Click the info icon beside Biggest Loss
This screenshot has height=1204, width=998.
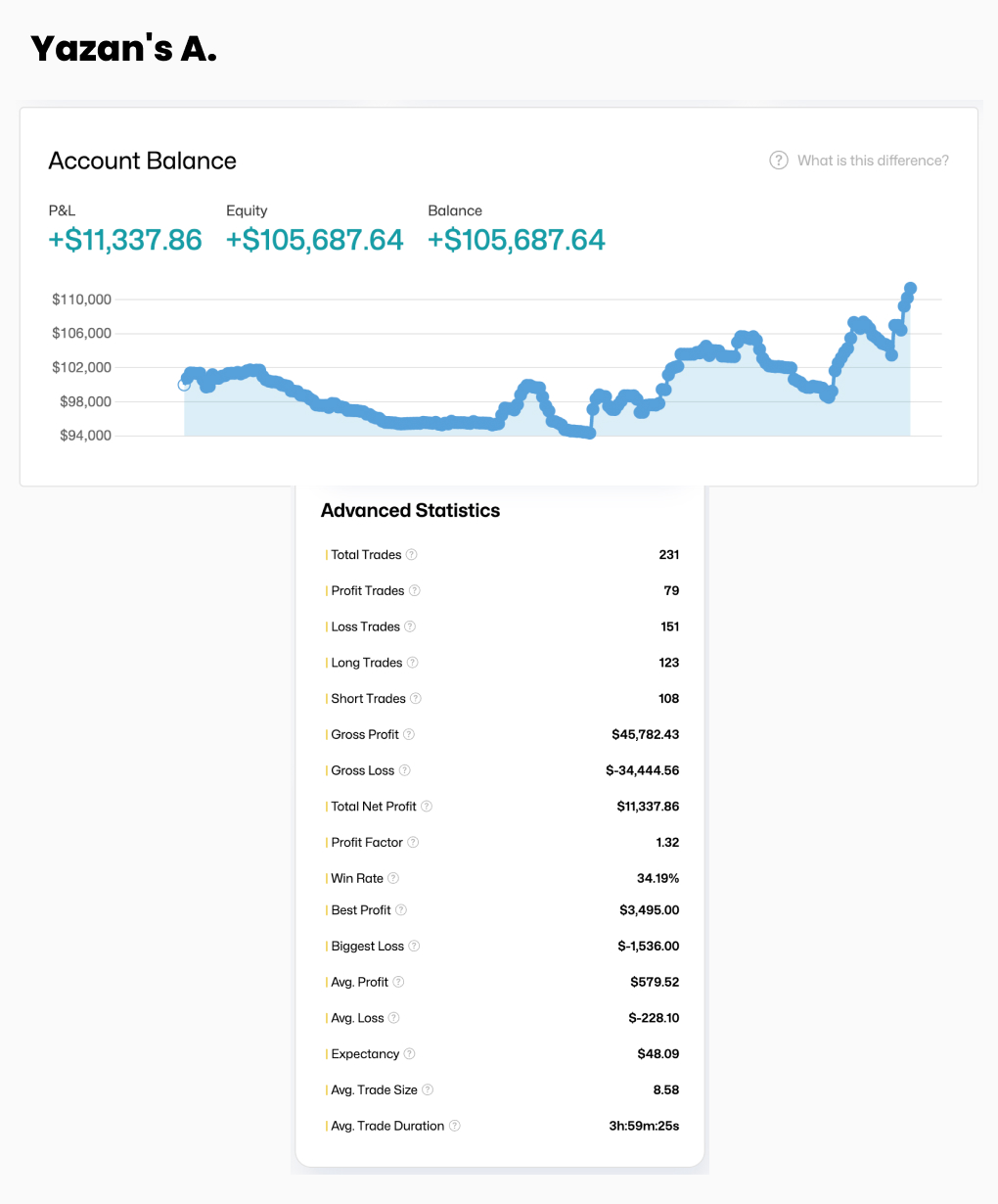coord(414,947)
